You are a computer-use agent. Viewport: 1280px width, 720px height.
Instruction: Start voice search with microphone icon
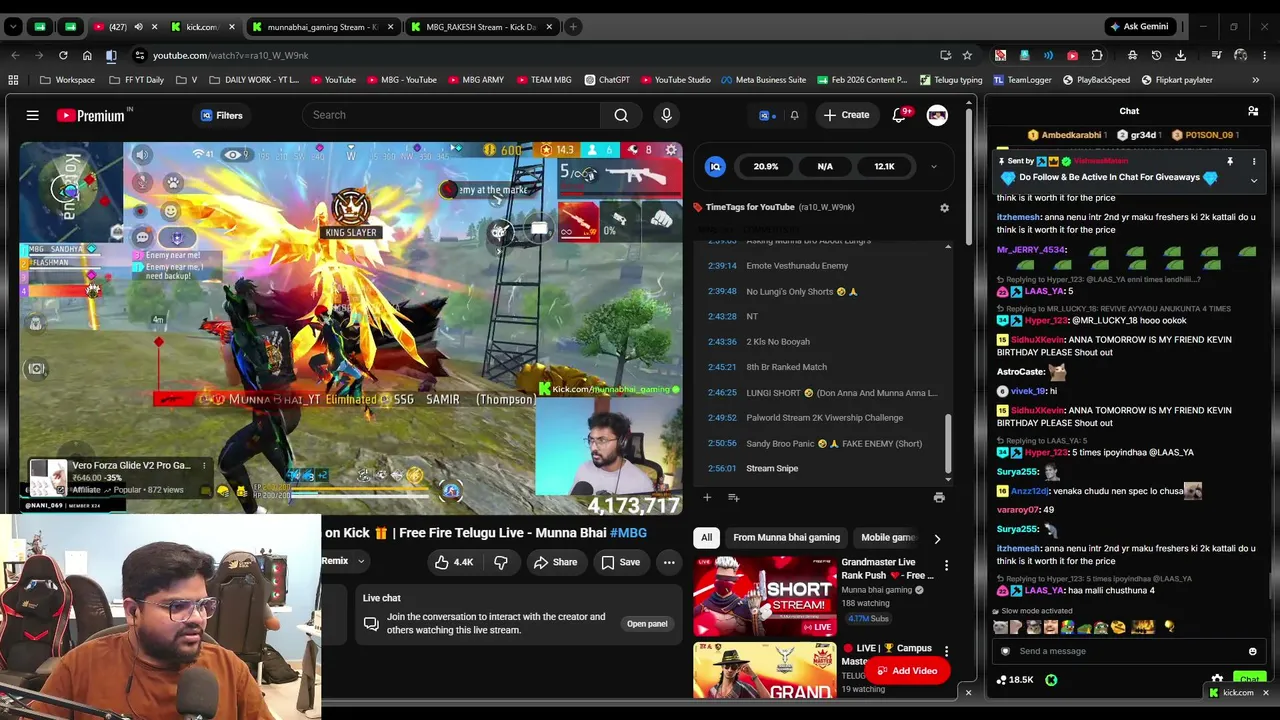666,115
